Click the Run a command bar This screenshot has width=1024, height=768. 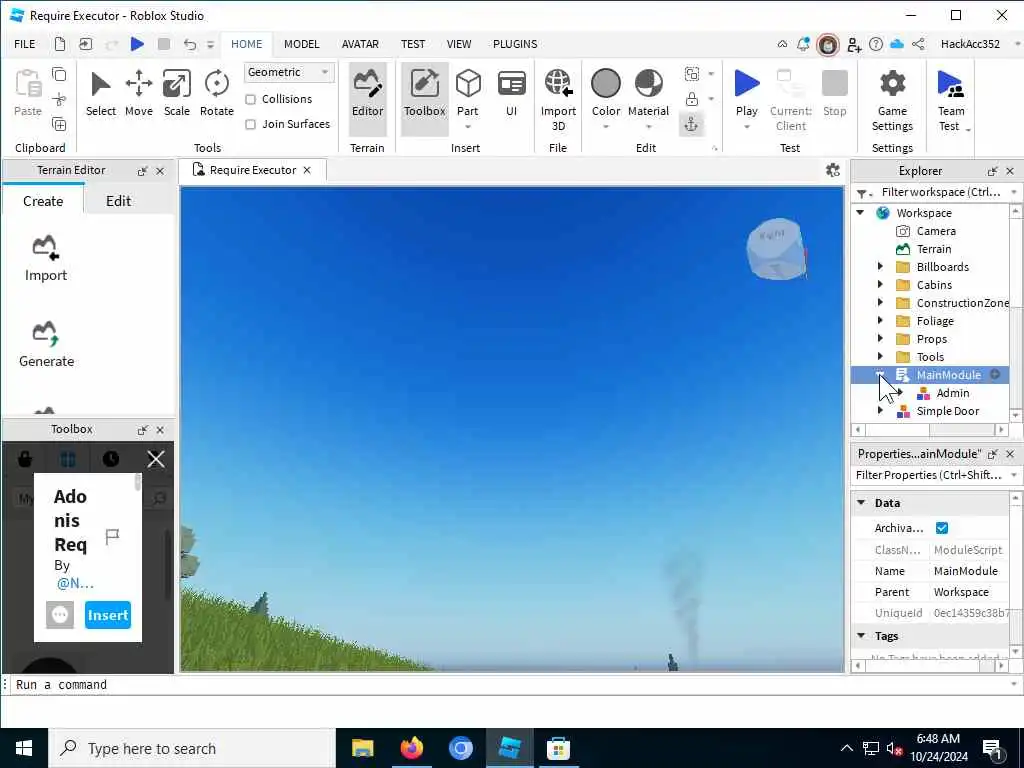pos(509,684)
